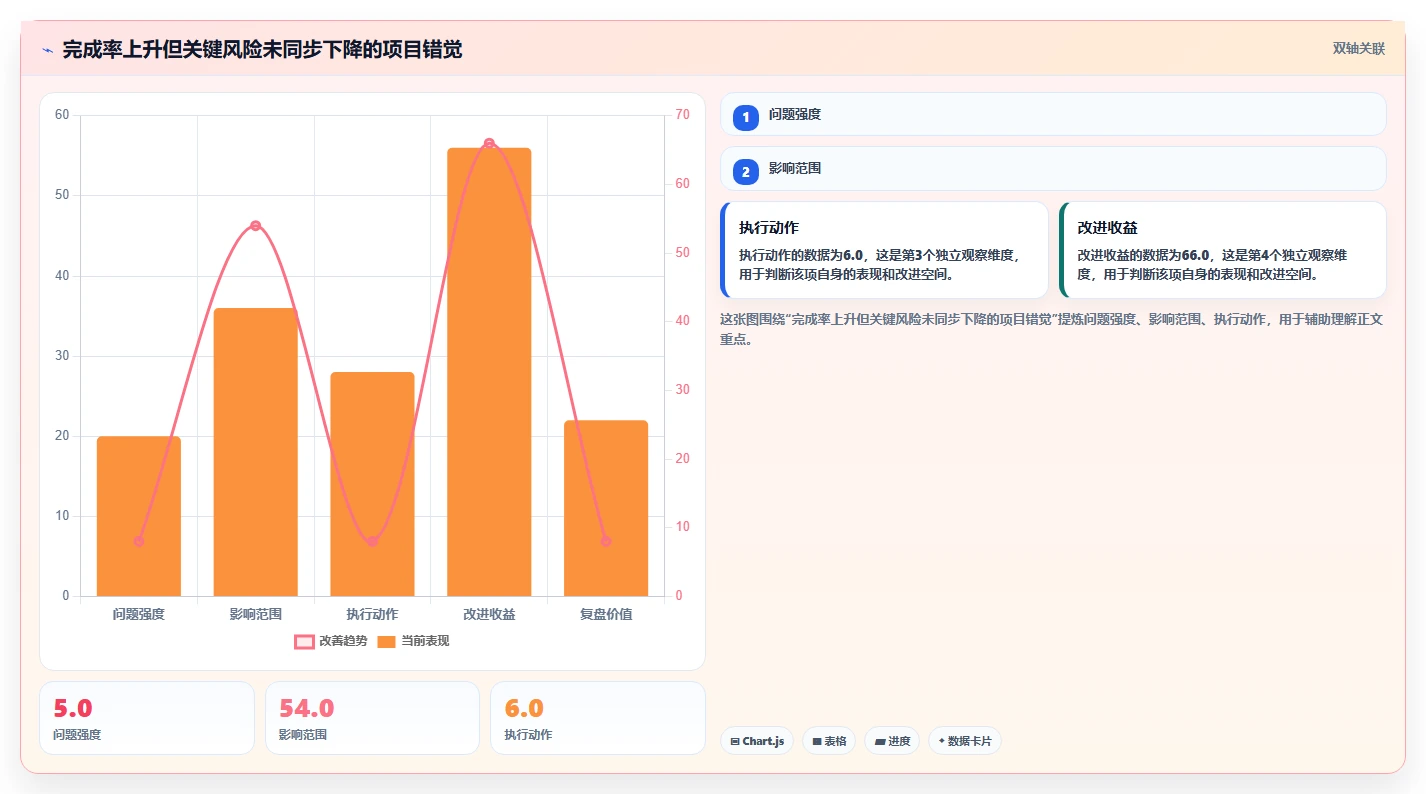1426x794 pixels.
Task: Click the Chart.js tag
Action: pyautogui.click(x=757, y=741)
